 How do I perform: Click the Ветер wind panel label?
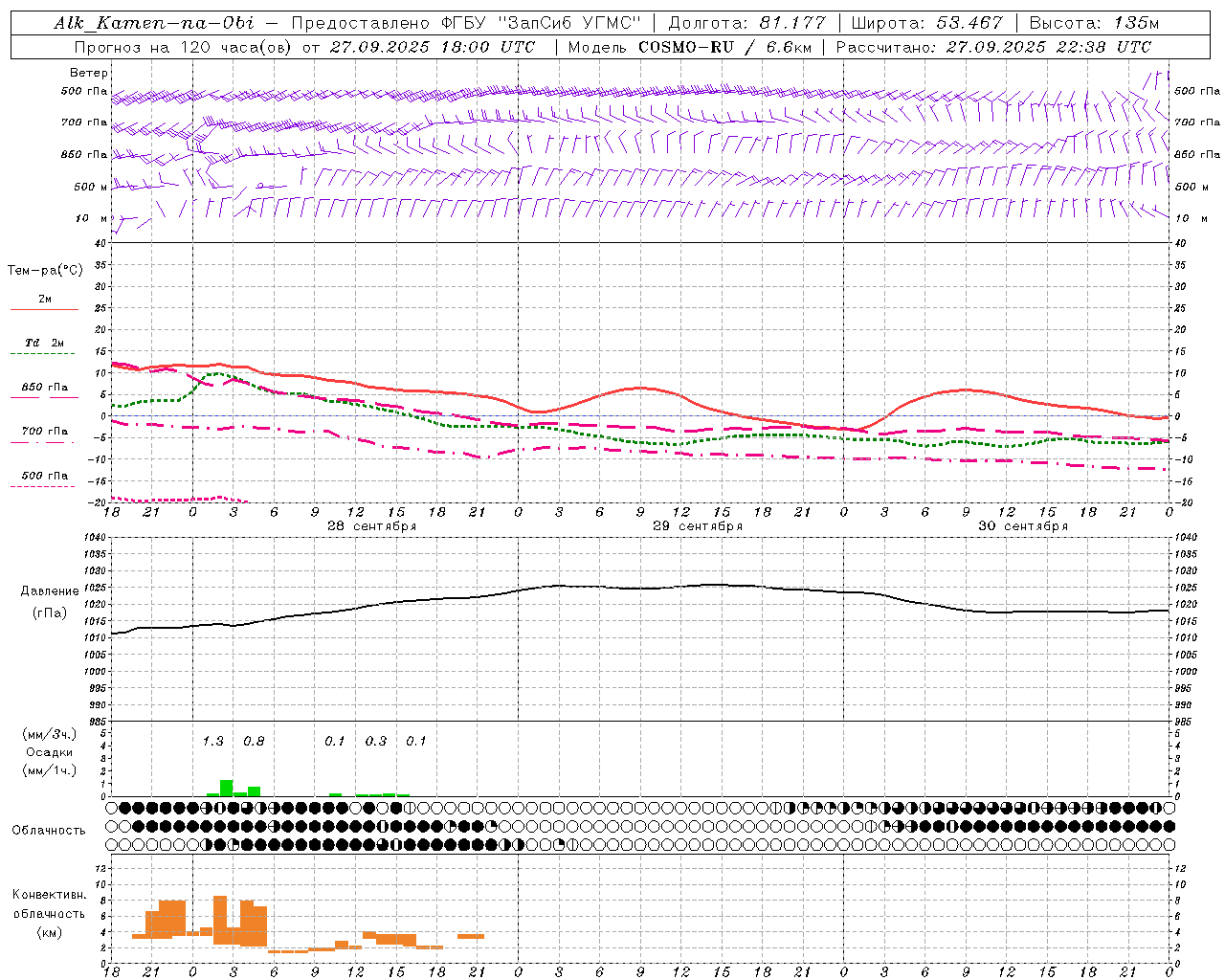[89, 73]
